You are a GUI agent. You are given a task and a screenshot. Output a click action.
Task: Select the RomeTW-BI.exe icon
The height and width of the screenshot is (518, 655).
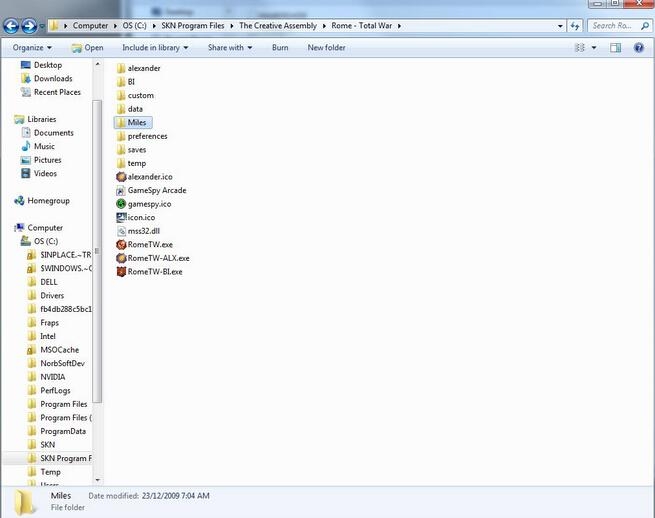click(121, 272)
